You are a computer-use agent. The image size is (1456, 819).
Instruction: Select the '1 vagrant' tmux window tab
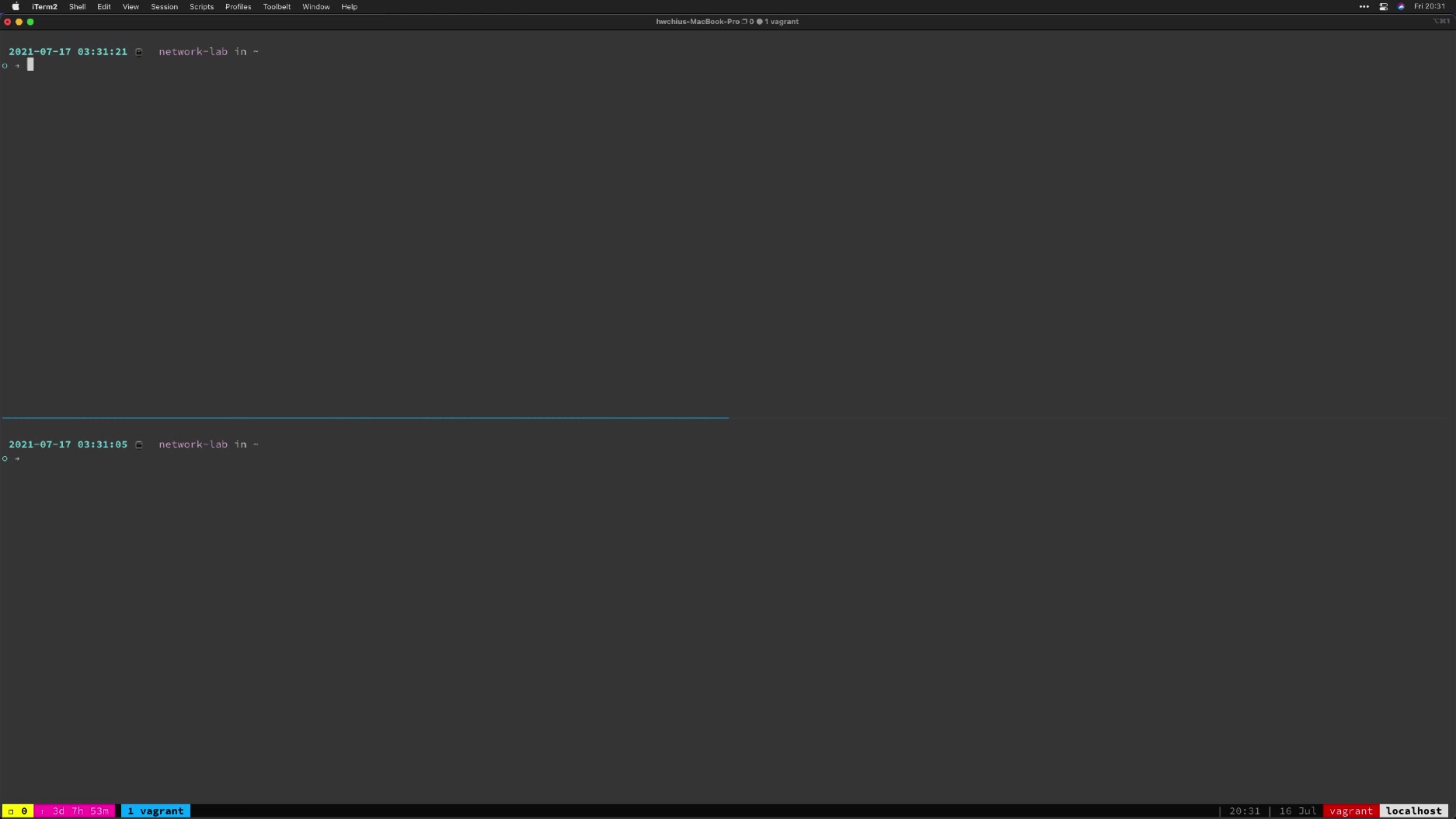(x=155, y=810)
